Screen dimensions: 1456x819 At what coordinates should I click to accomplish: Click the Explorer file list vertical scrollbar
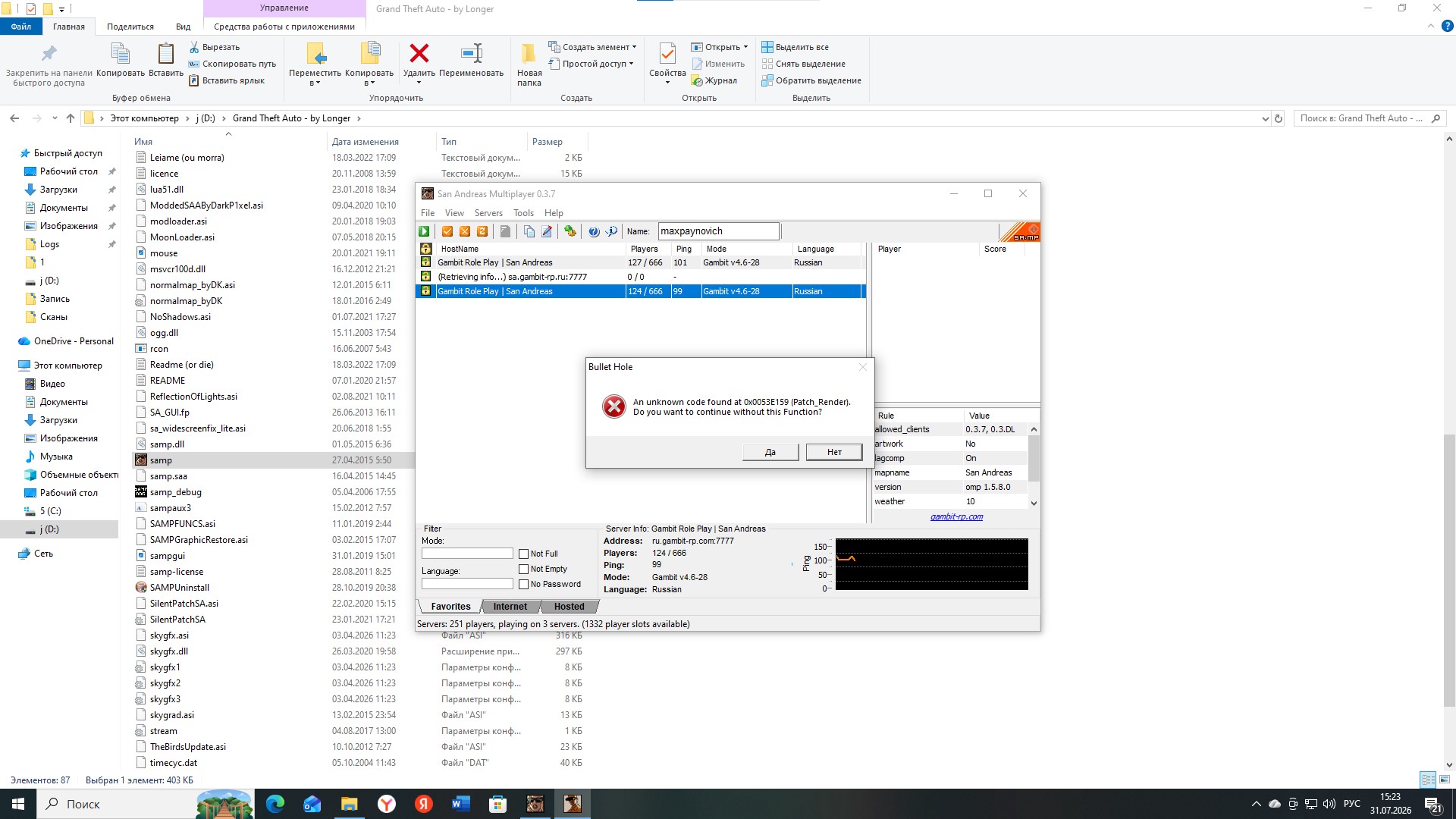[x=1449, y=569]
